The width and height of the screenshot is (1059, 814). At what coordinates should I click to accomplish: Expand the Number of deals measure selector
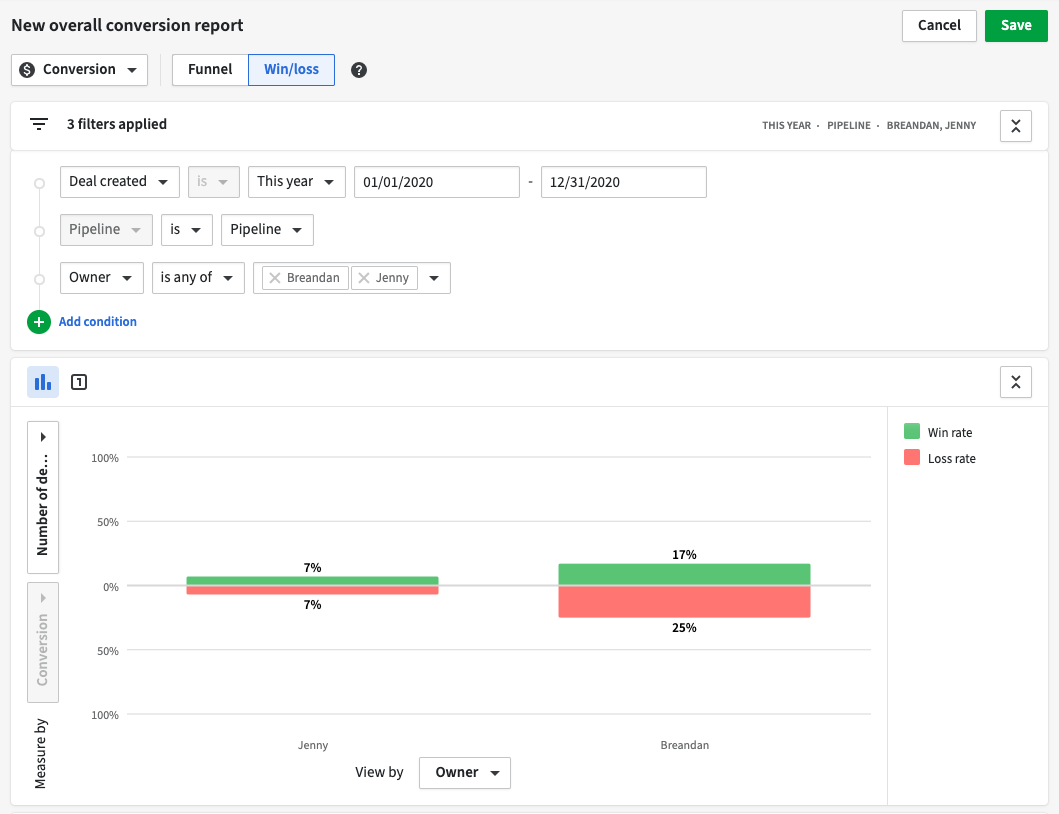click(x=43, y=497)
